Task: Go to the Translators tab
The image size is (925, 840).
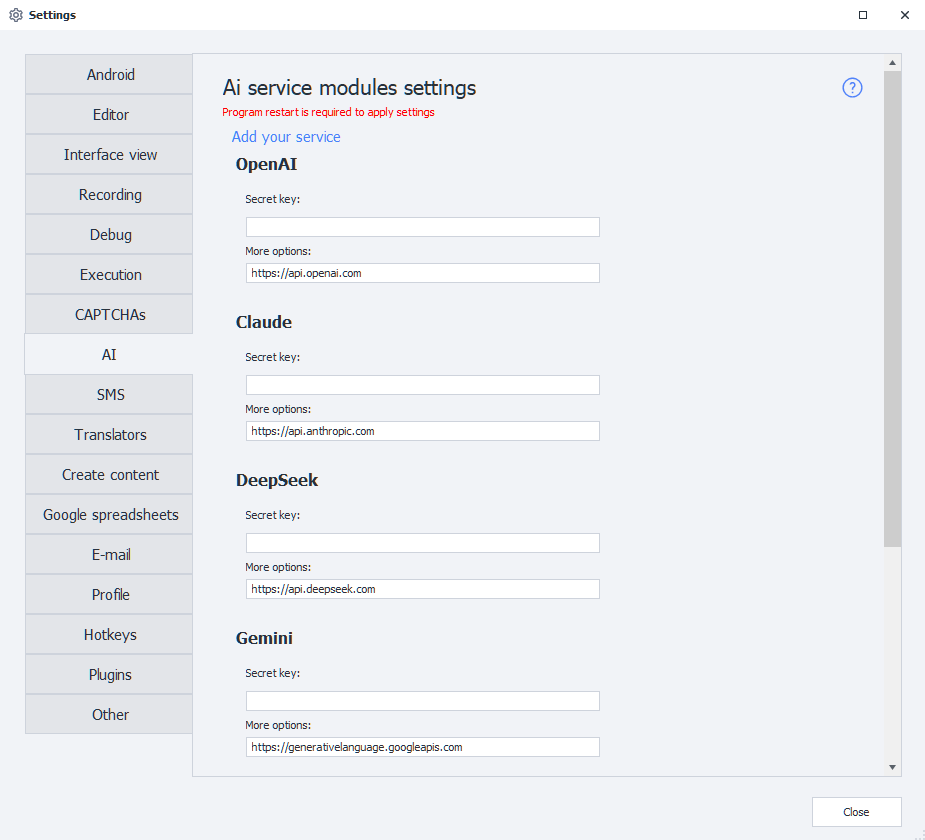Action: (x=109, y=435)
